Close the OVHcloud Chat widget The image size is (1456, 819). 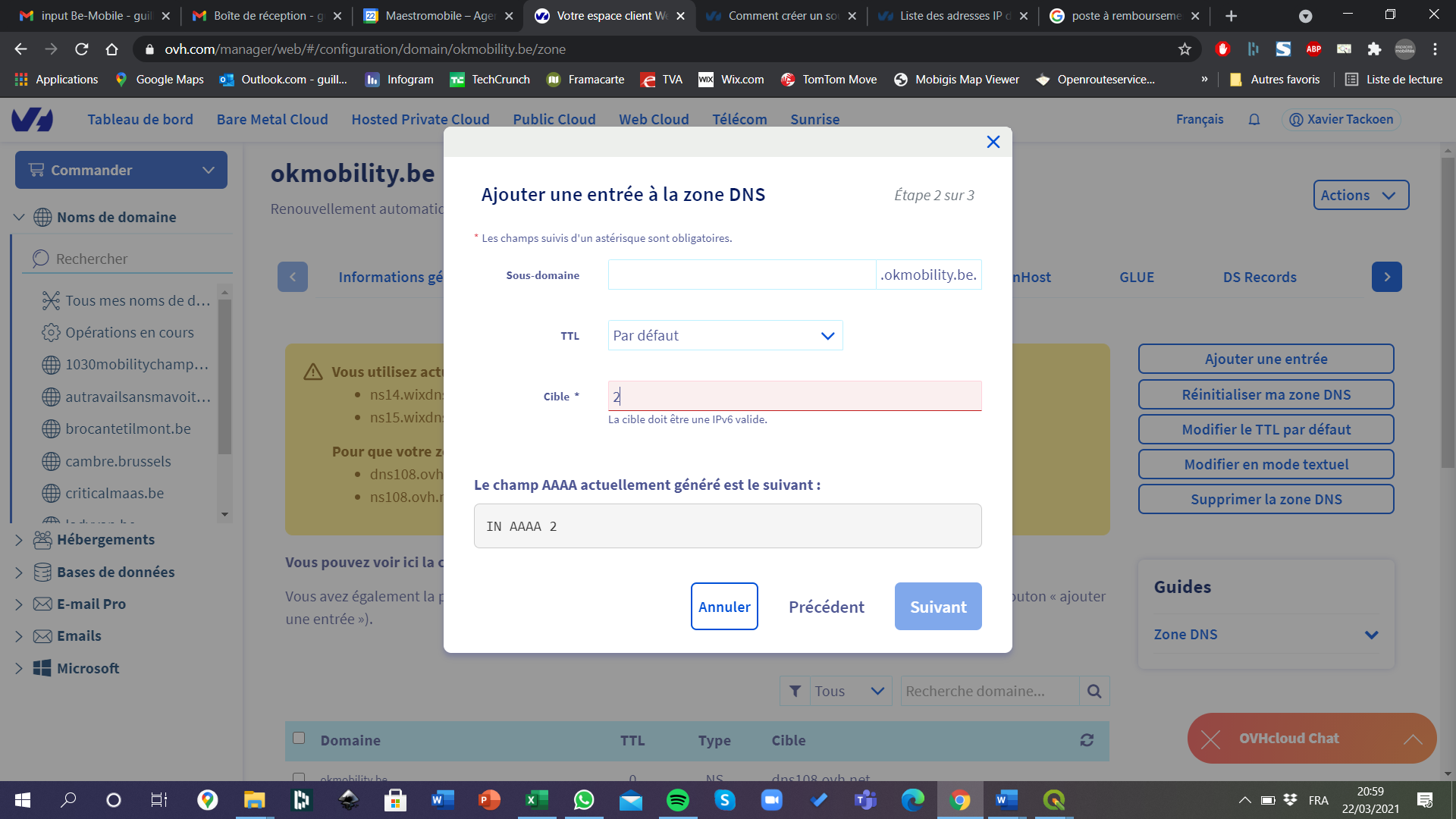click(1211, 739)
